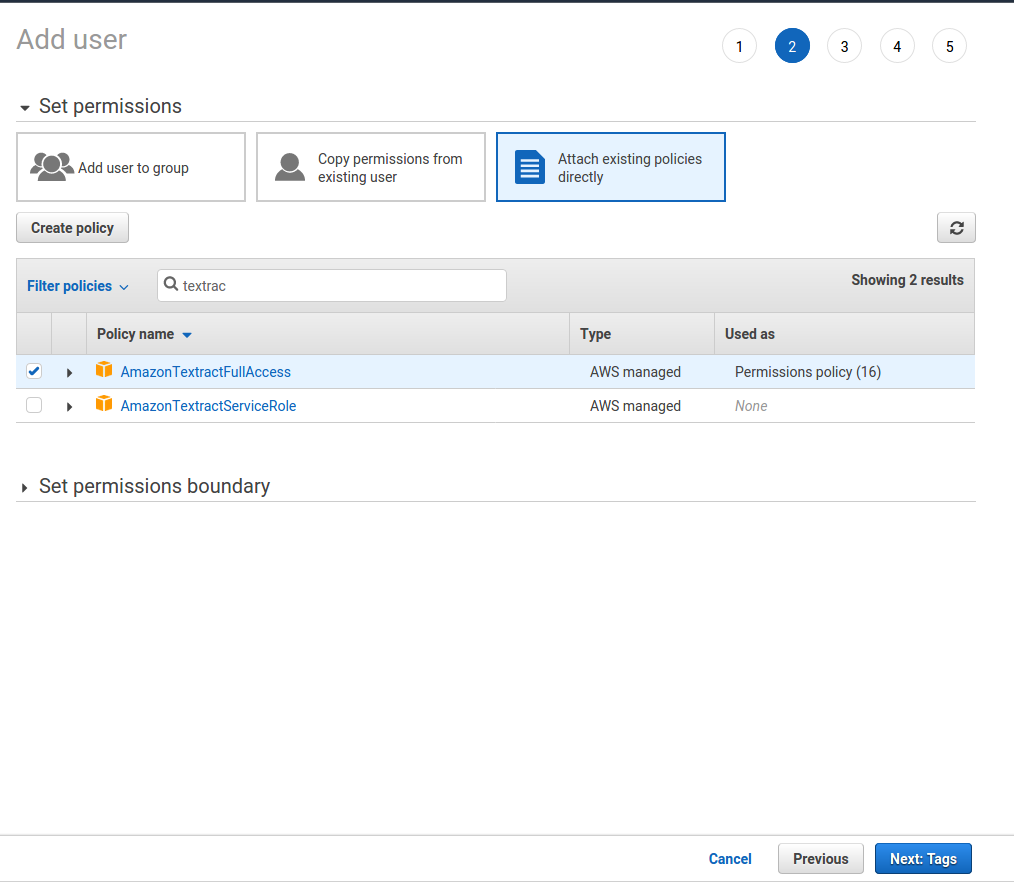
Task: Click the Showing 2 results text
Action: 907,280
